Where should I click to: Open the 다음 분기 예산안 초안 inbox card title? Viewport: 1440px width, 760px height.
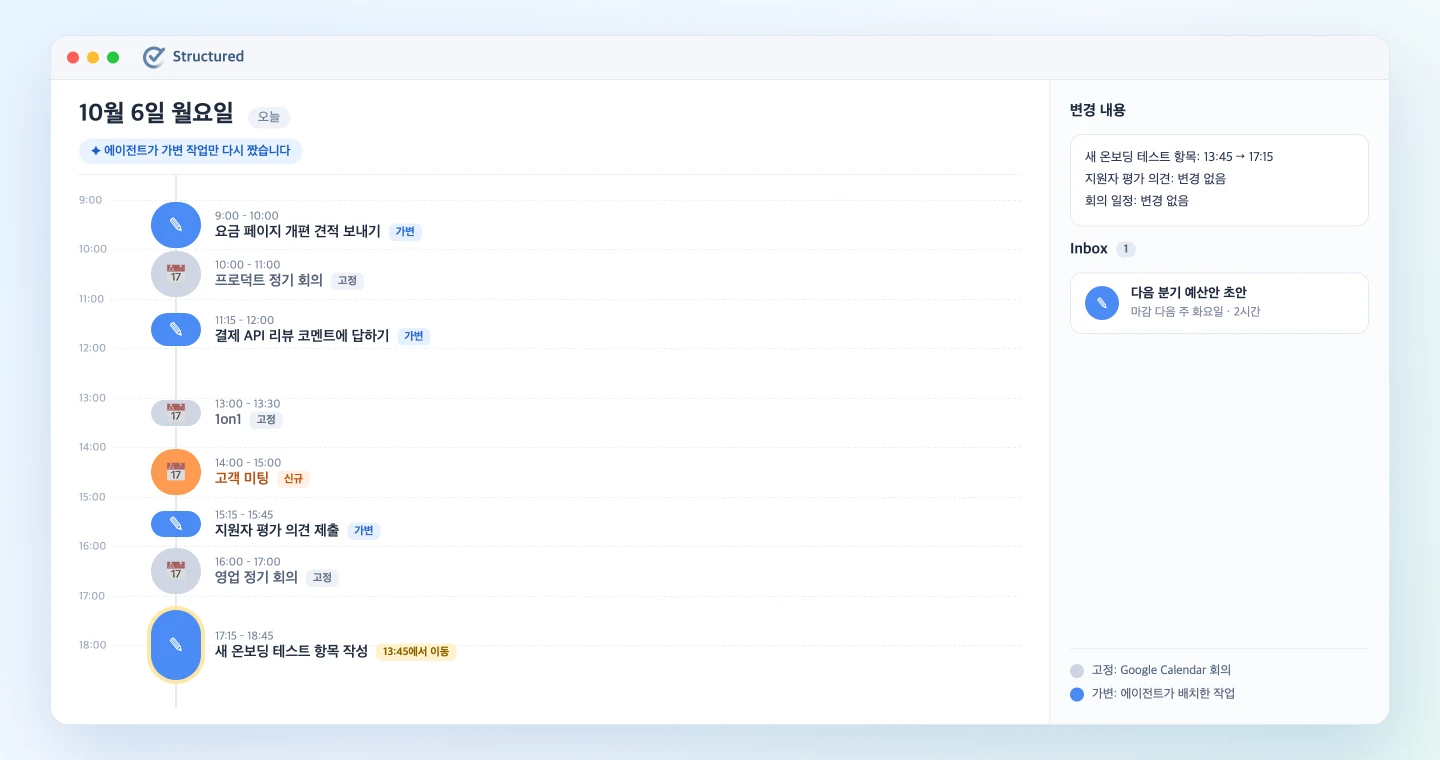(x=1189, y=293)
